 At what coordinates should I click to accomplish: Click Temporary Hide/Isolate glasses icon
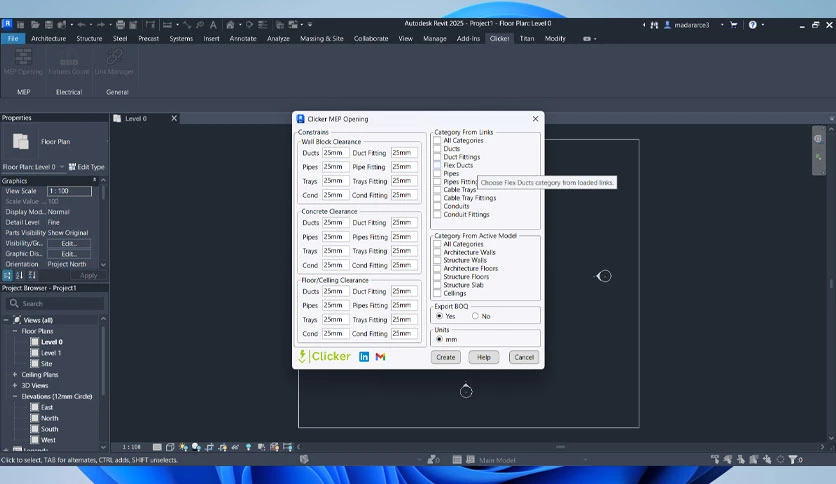click(235, 447)
